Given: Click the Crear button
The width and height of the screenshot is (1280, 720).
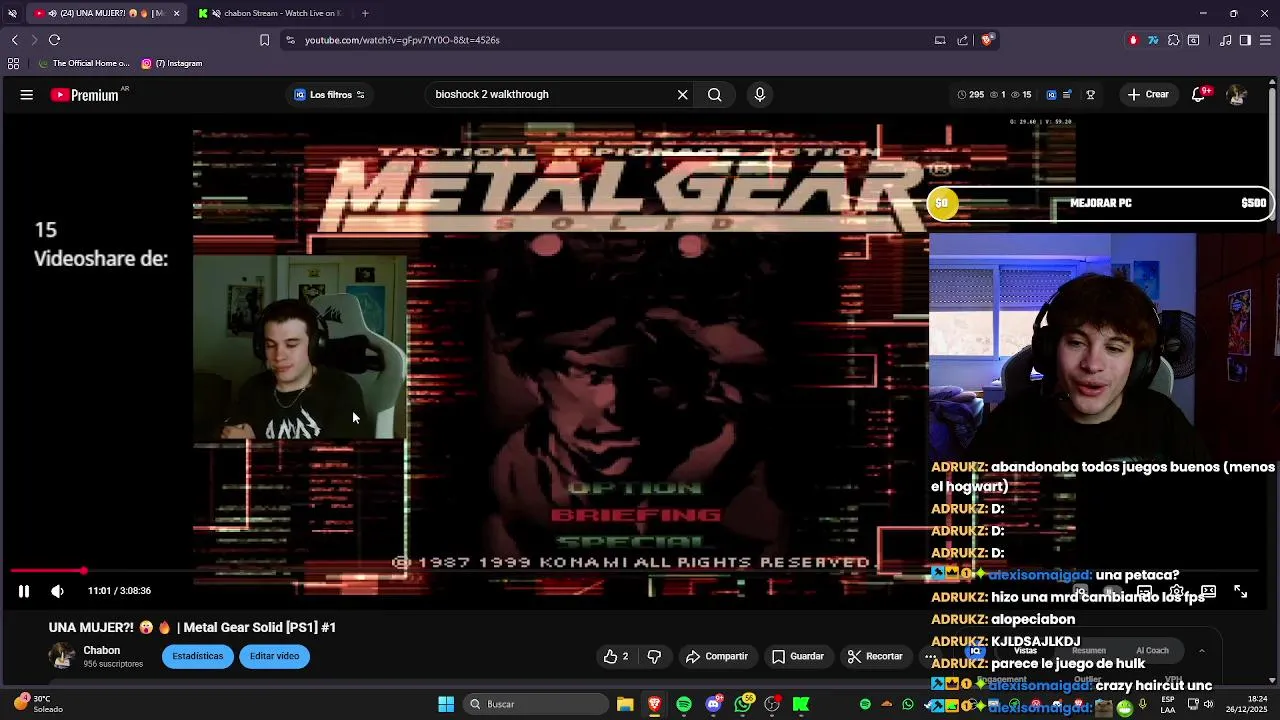Looking at the screenshot, I should click(1148, 95).
